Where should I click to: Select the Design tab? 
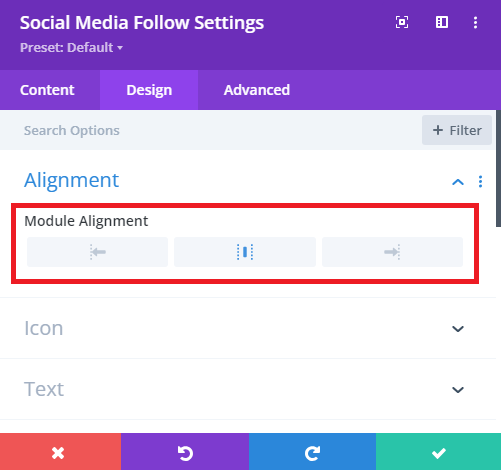(149, 90)
